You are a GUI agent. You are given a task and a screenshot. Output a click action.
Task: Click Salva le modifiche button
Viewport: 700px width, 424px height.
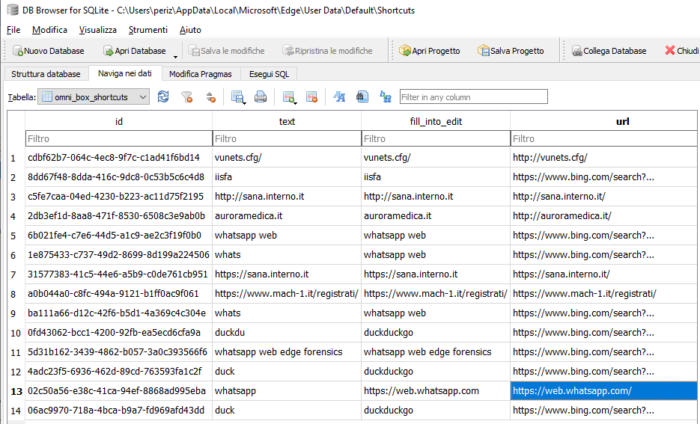[226, 51]
